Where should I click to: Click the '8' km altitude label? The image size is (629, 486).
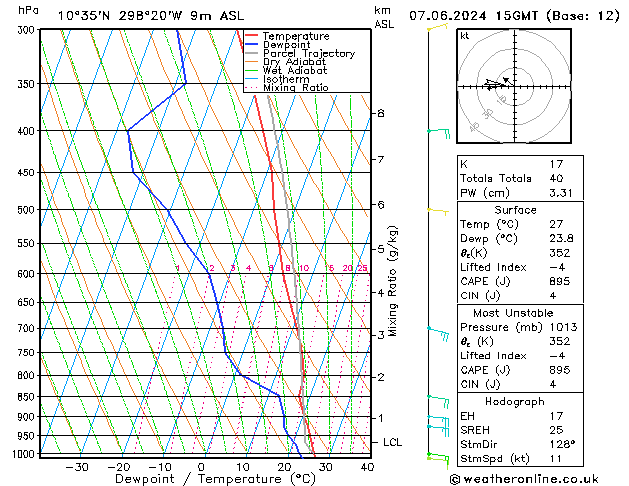click(381, 113)
